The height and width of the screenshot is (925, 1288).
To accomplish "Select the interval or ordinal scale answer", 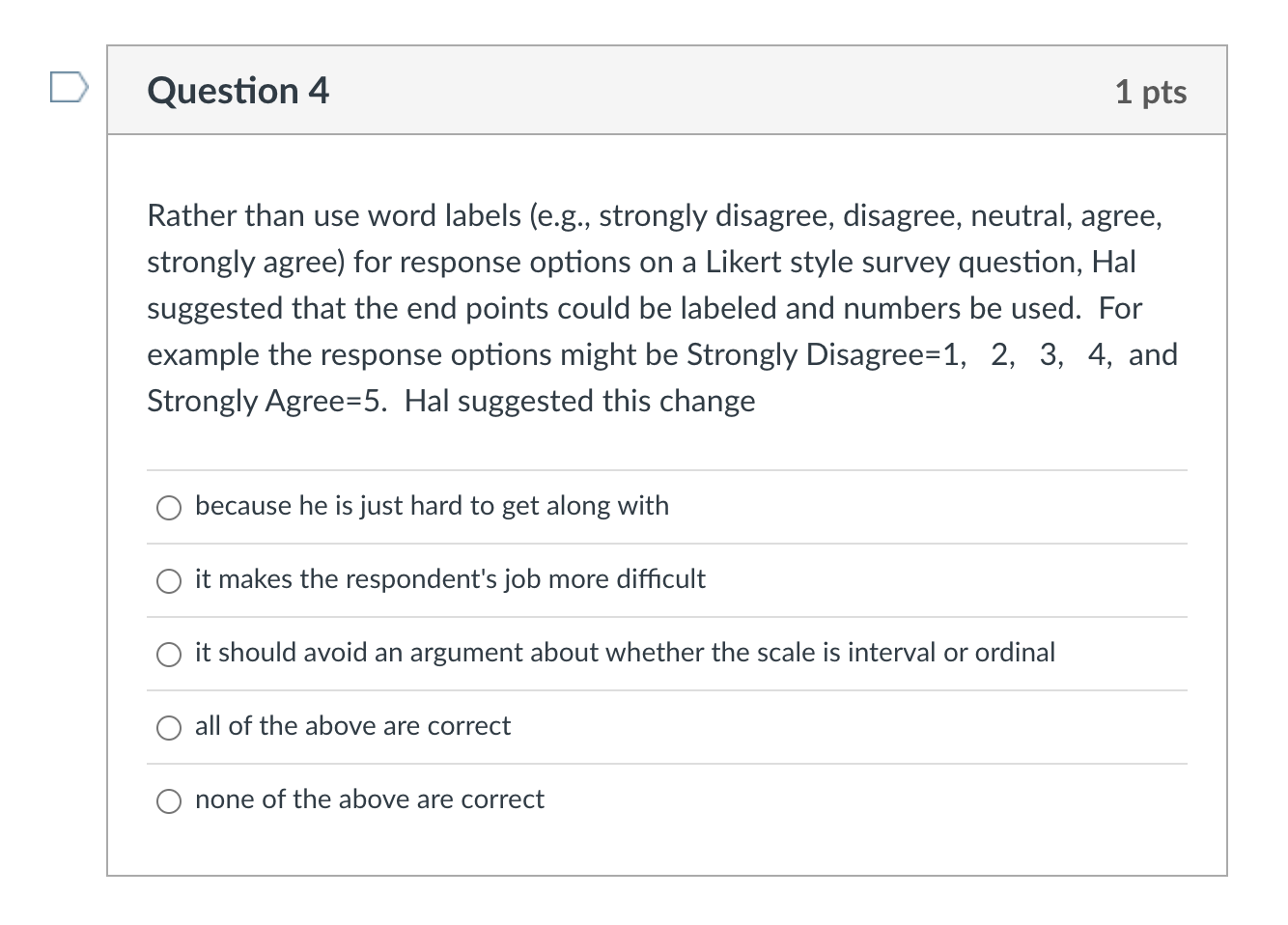I will [x=169, y=654].
